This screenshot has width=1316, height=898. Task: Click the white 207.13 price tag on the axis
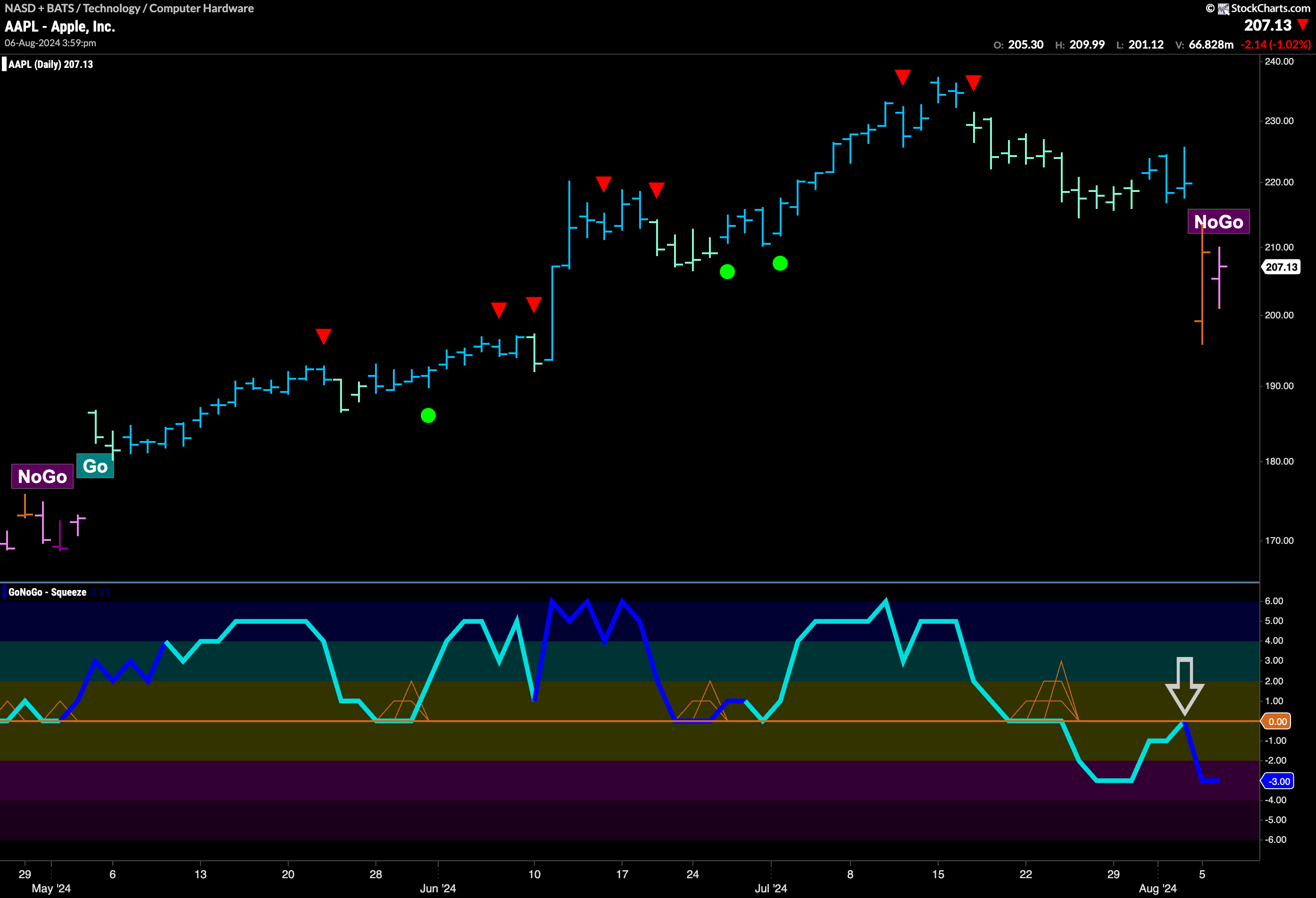[1281, 266]
